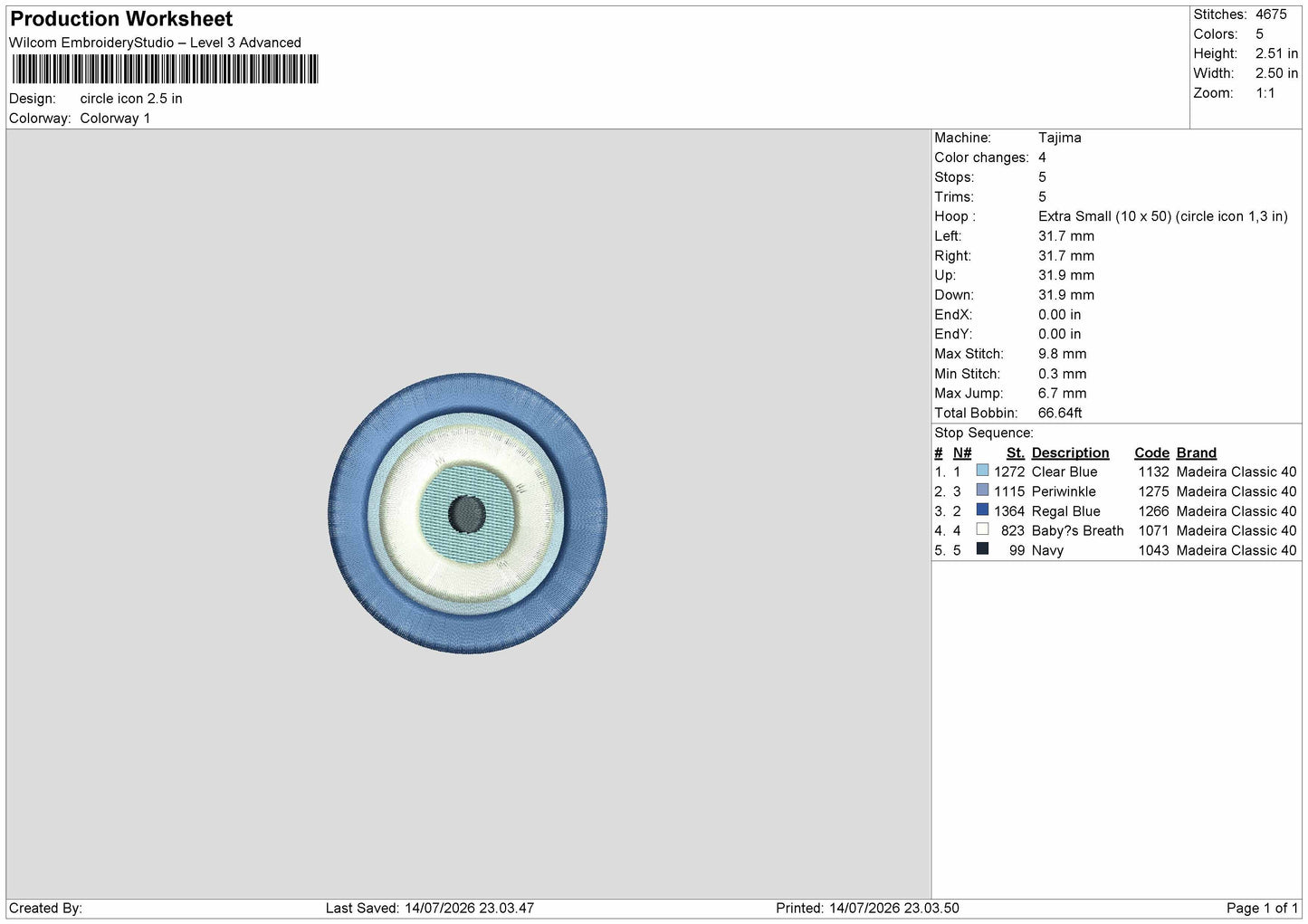Click the Width value '2.50 in'

1276,73
